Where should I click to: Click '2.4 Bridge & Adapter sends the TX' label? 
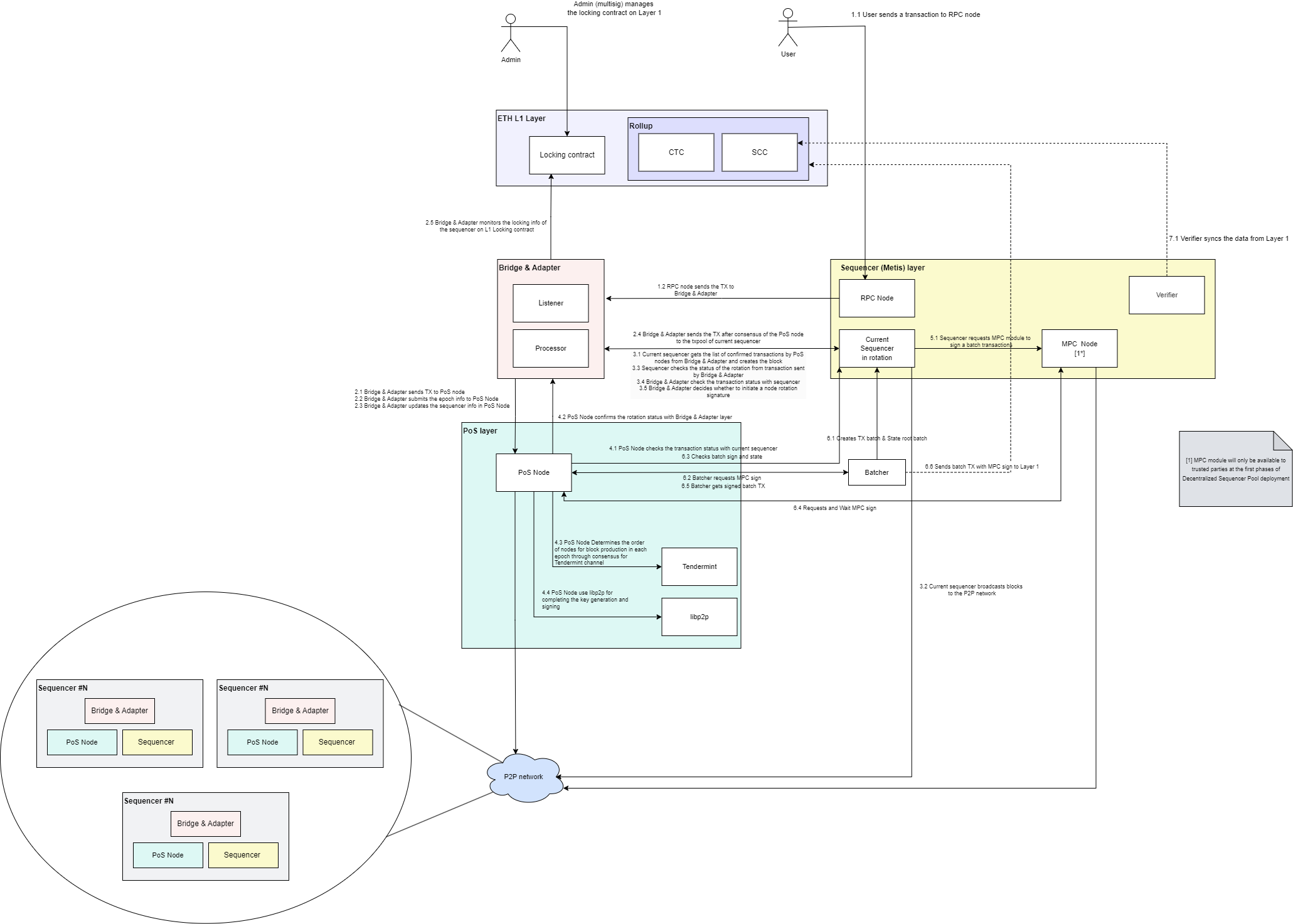718,337
